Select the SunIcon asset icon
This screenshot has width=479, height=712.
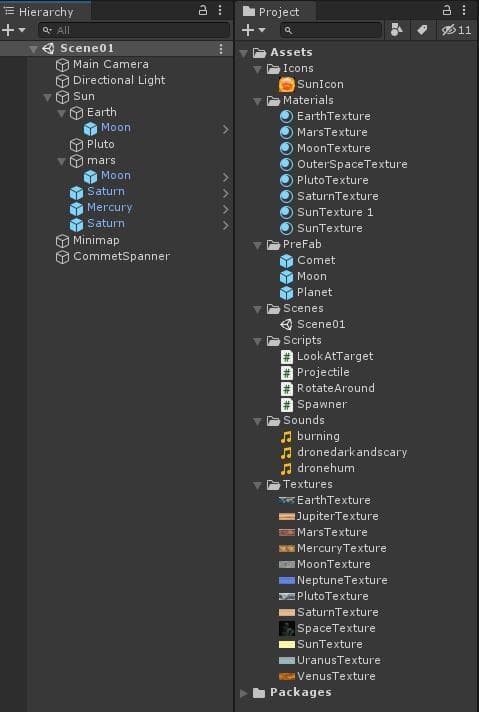(x=286, y=84)
